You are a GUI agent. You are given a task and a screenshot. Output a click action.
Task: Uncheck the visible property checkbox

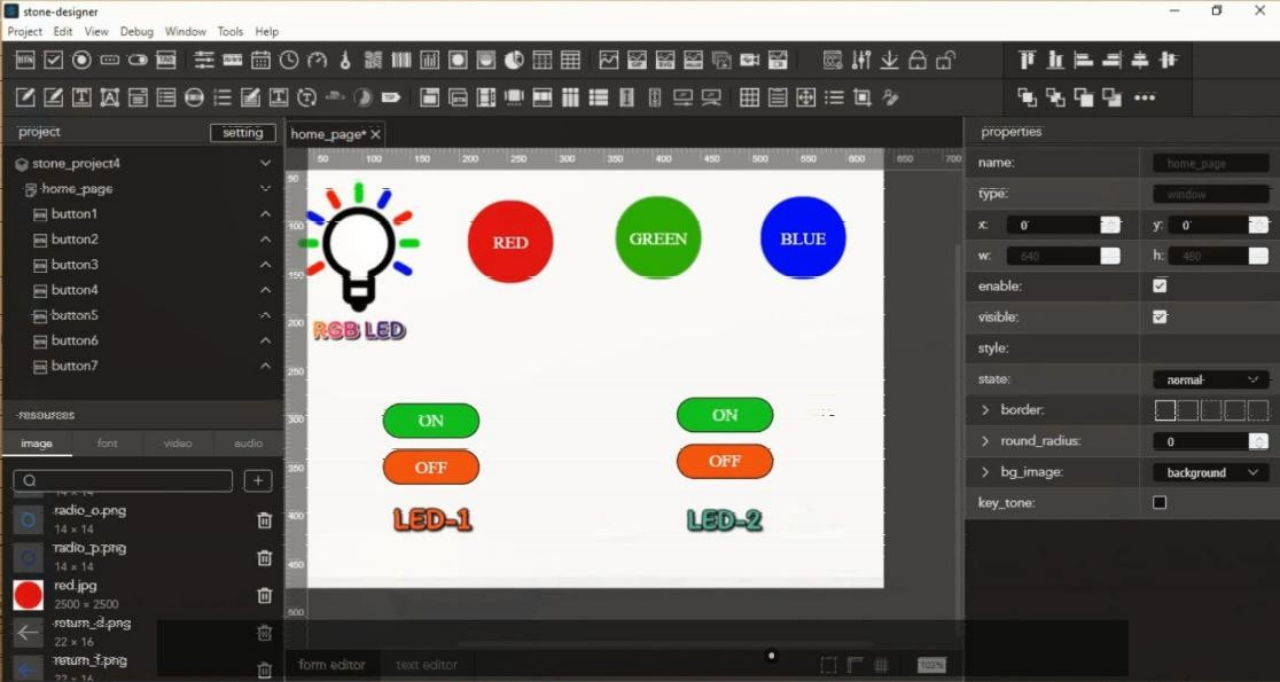[1160, 317]
